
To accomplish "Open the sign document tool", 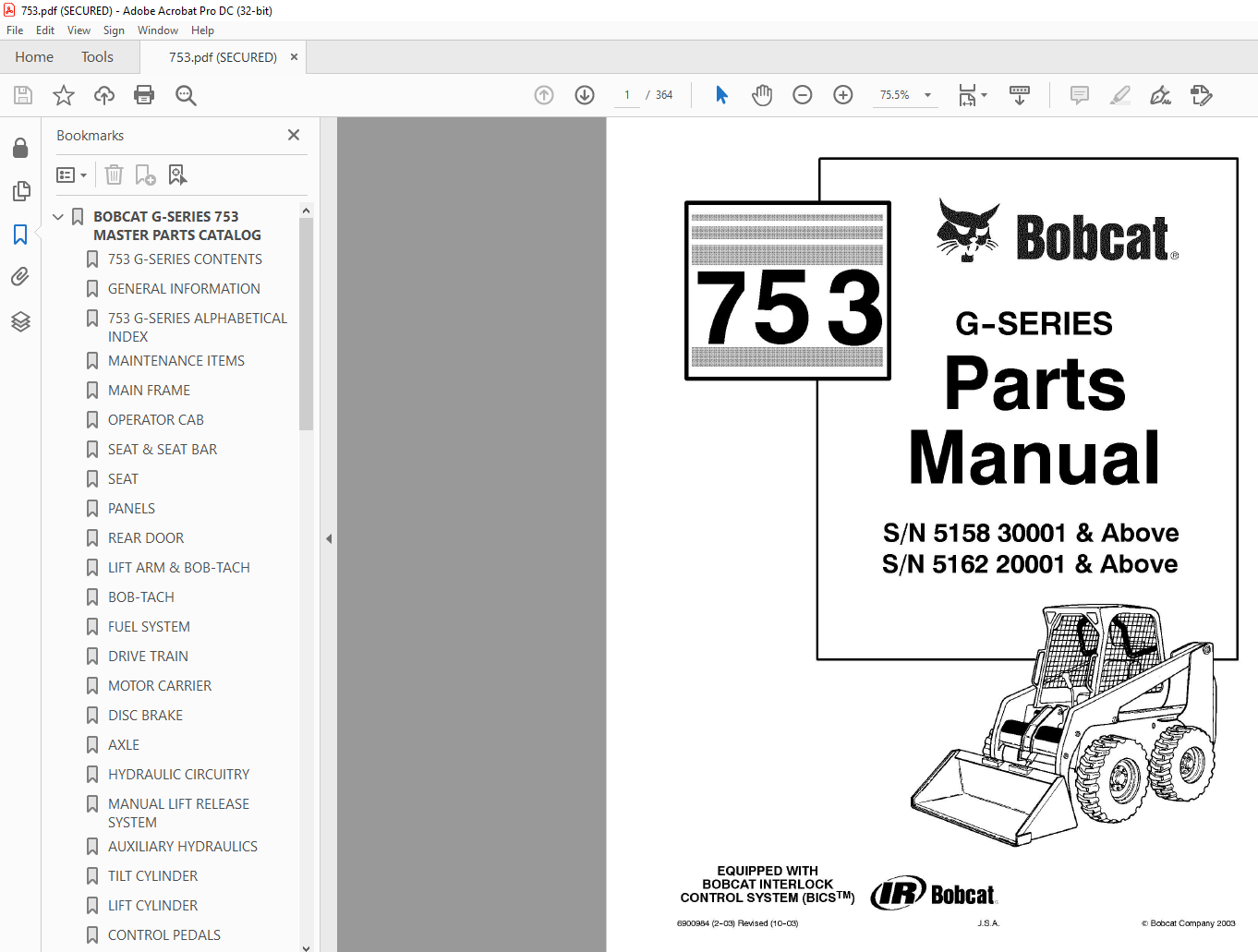I will pyautogui.click(x=1160, y=95).
